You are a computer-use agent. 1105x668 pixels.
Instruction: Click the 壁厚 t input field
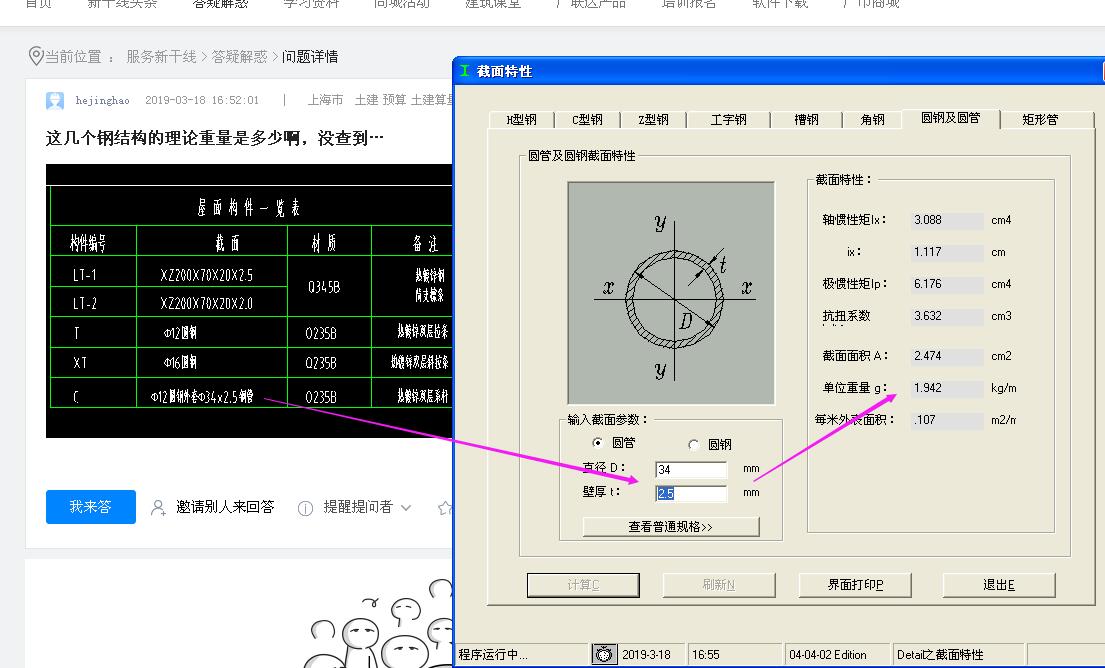click(x=691, y=493)
